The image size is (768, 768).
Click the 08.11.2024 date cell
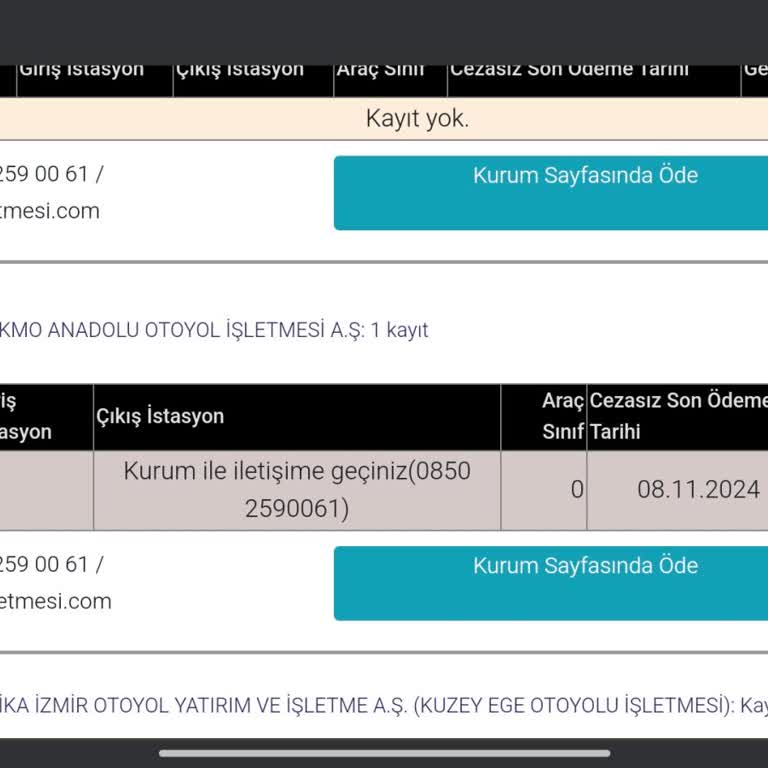(x=677, y=490)
